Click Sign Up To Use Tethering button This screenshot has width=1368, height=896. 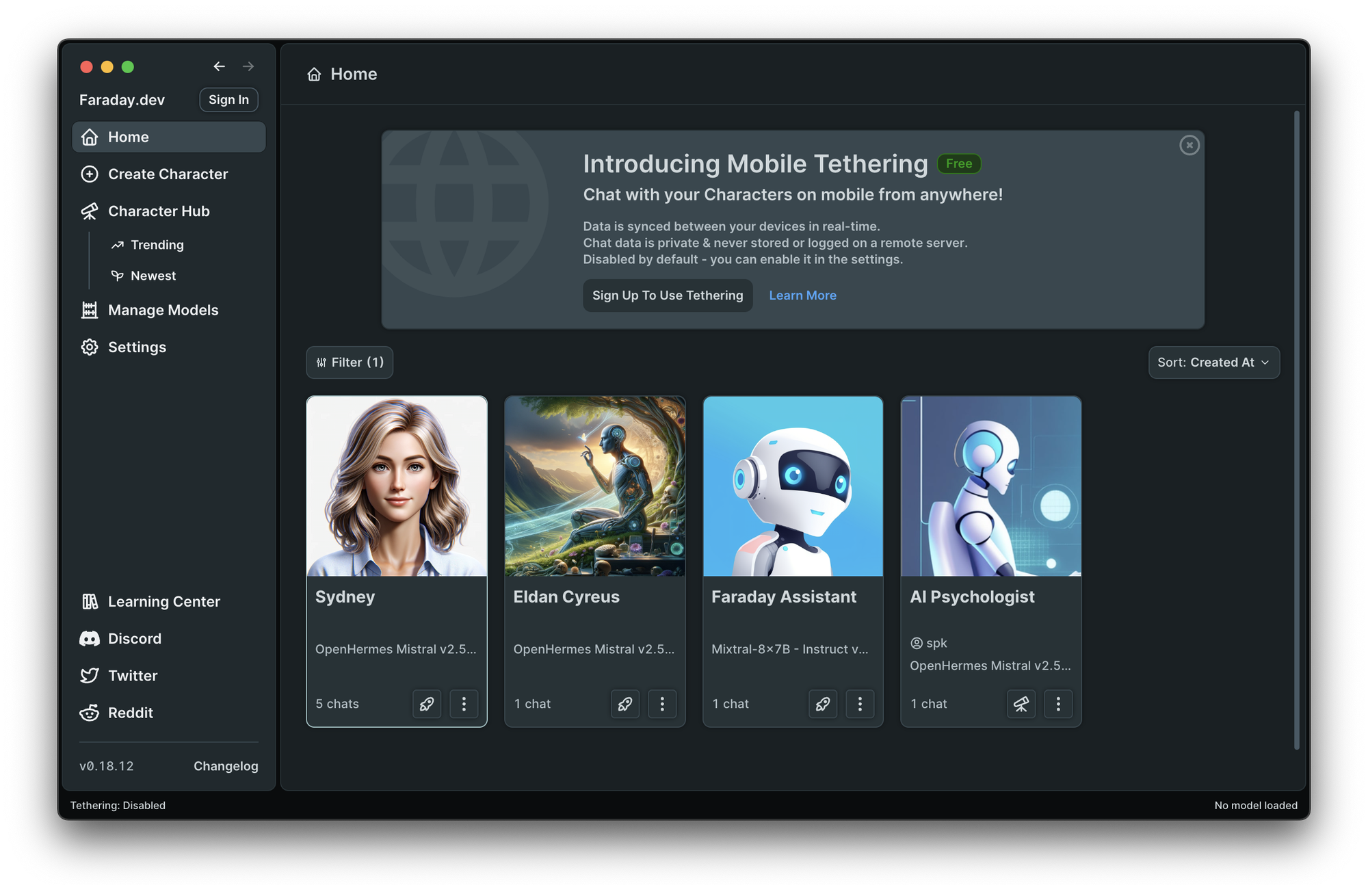click(x=667, y=295)
